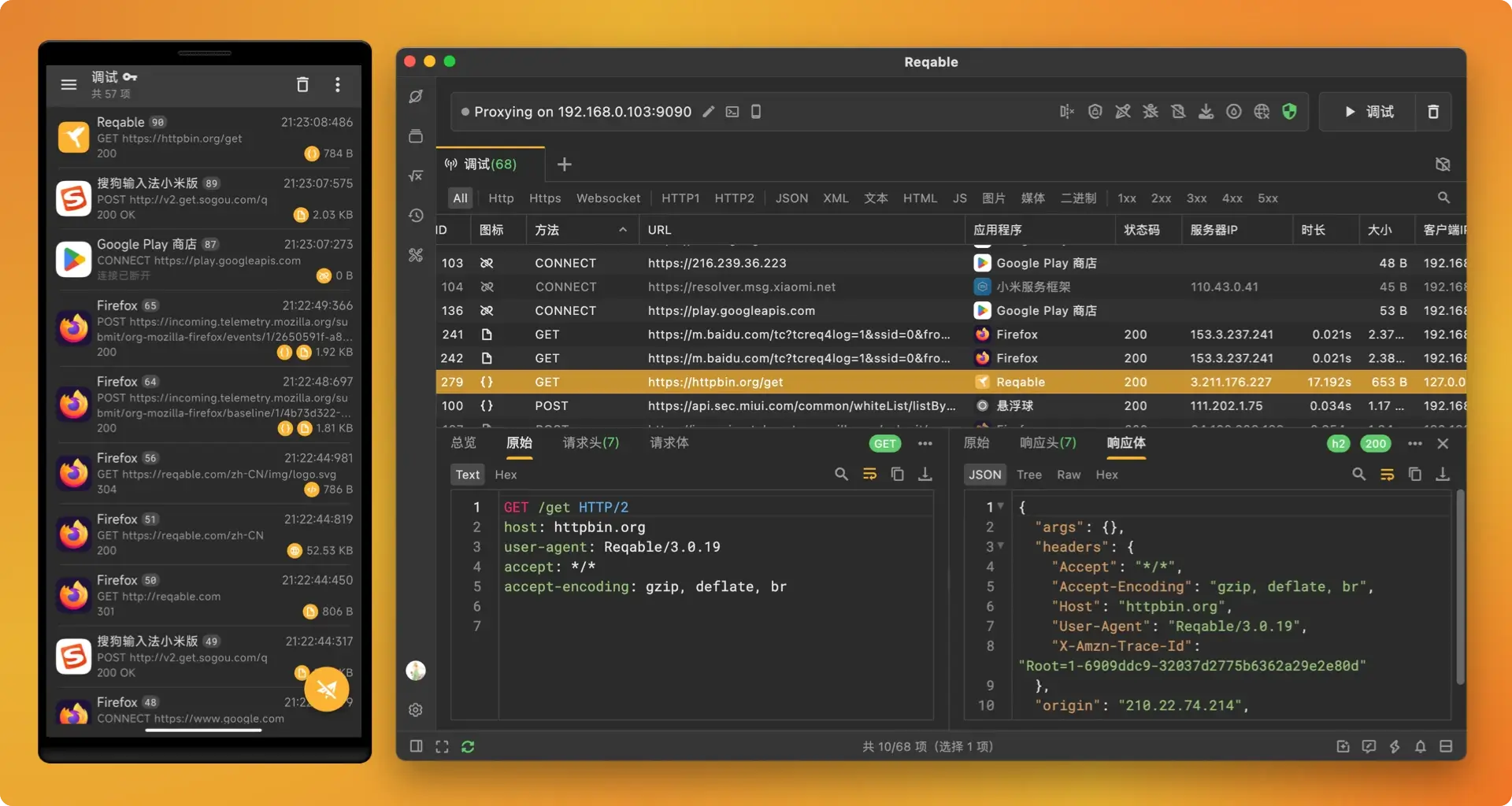The height and width of the screenshot is (806, 1512).
Task: Click the ellipsis menu beside the GET badge
Action: pos(925,443)
